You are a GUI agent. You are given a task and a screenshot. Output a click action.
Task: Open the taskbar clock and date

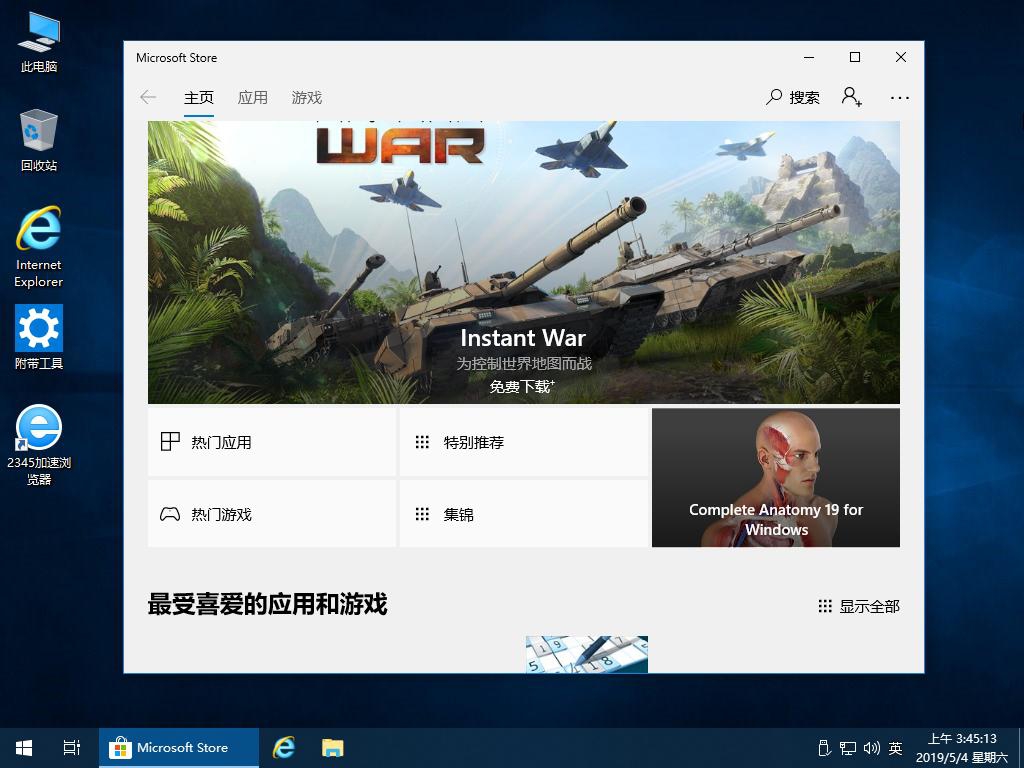pos(962,748)
